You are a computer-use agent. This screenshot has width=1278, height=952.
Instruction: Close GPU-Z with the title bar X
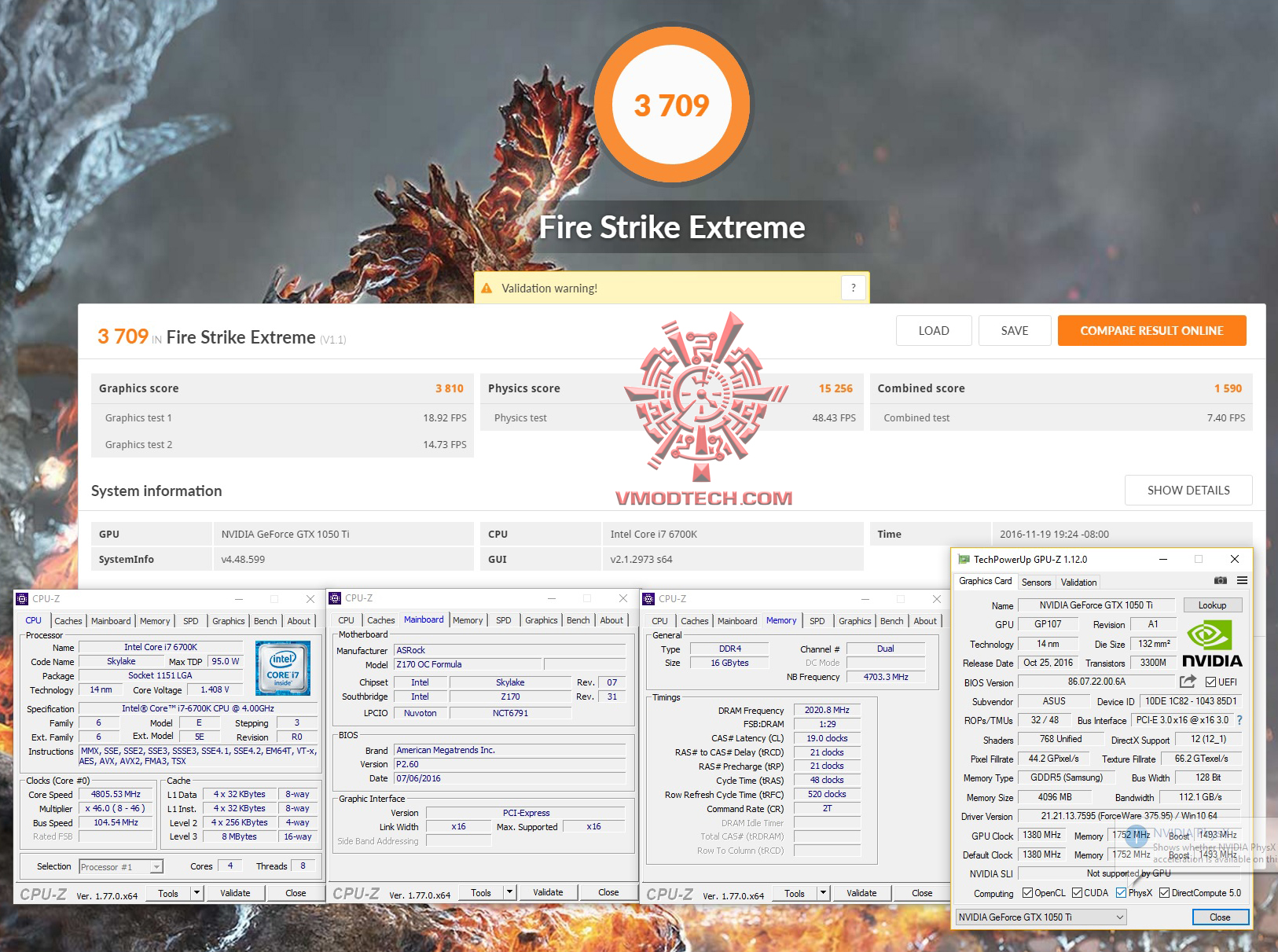pos(1235,559)
